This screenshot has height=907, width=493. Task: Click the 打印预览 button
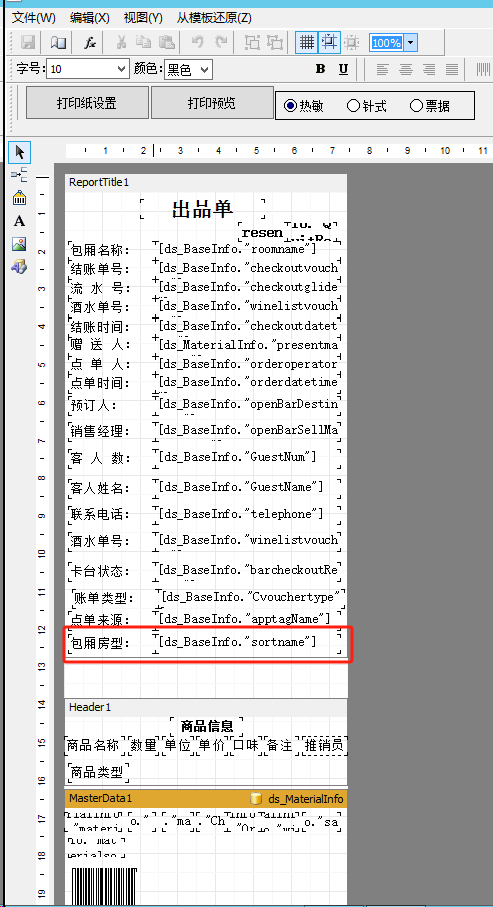(x=212, y=103)
